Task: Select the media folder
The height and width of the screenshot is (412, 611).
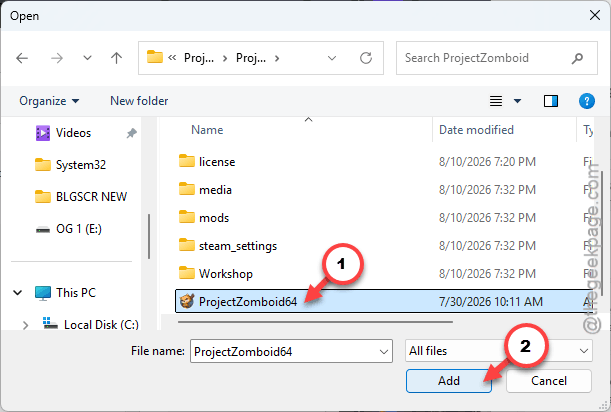Action: pos(215,190)
